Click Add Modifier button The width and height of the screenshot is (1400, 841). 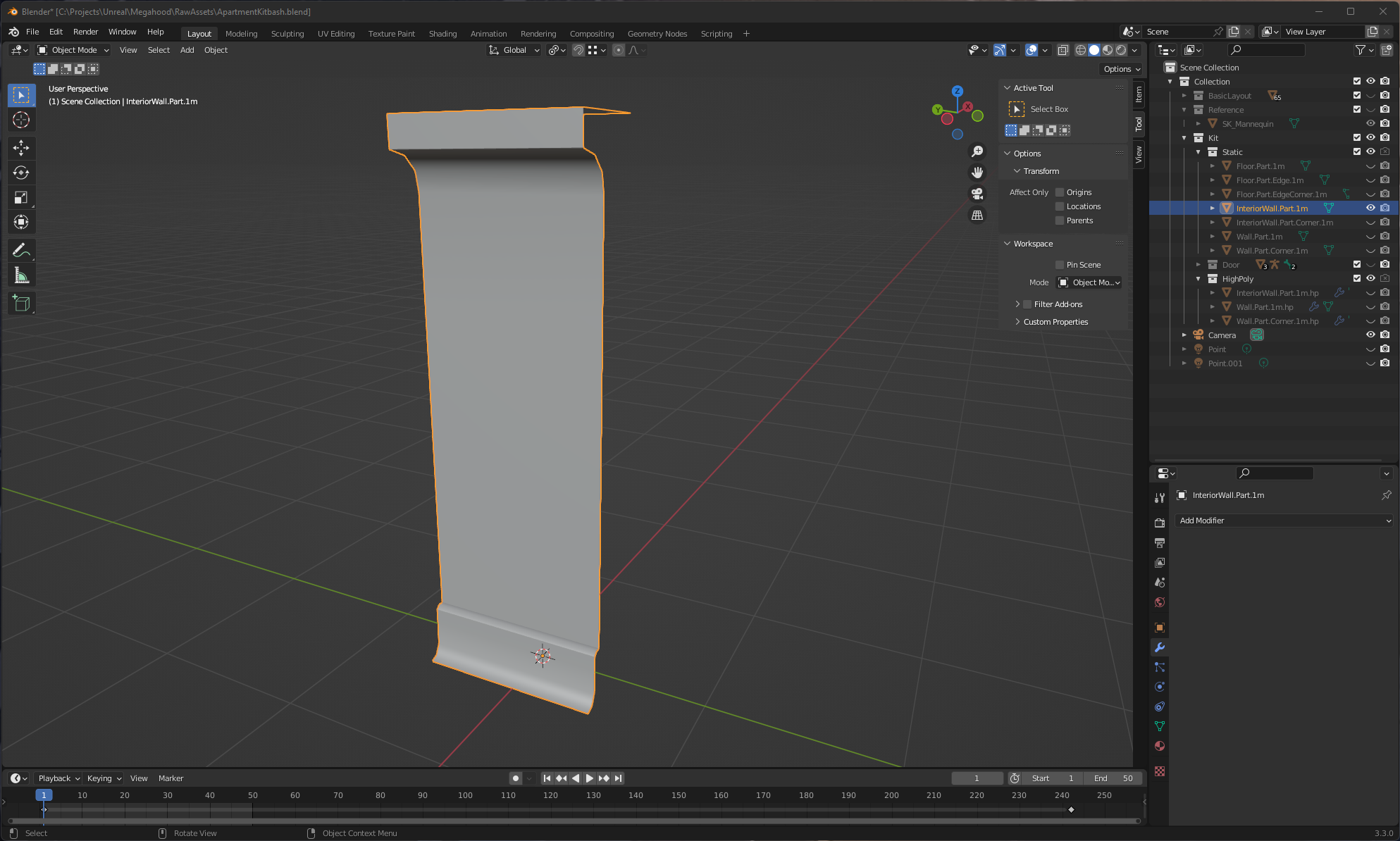tap(1284, 520)
